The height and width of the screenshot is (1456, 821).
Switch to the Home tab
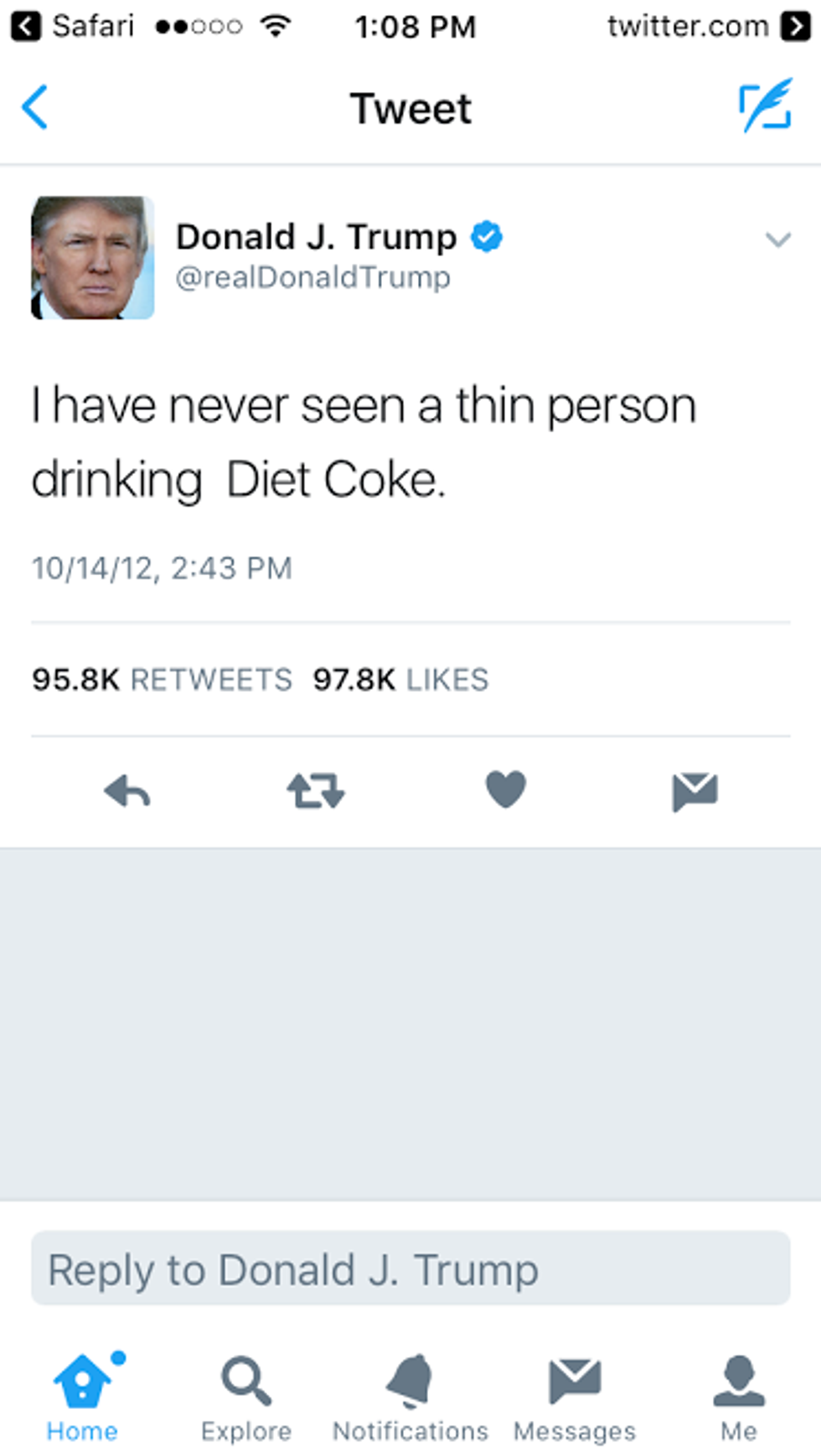pos(82,1396)
